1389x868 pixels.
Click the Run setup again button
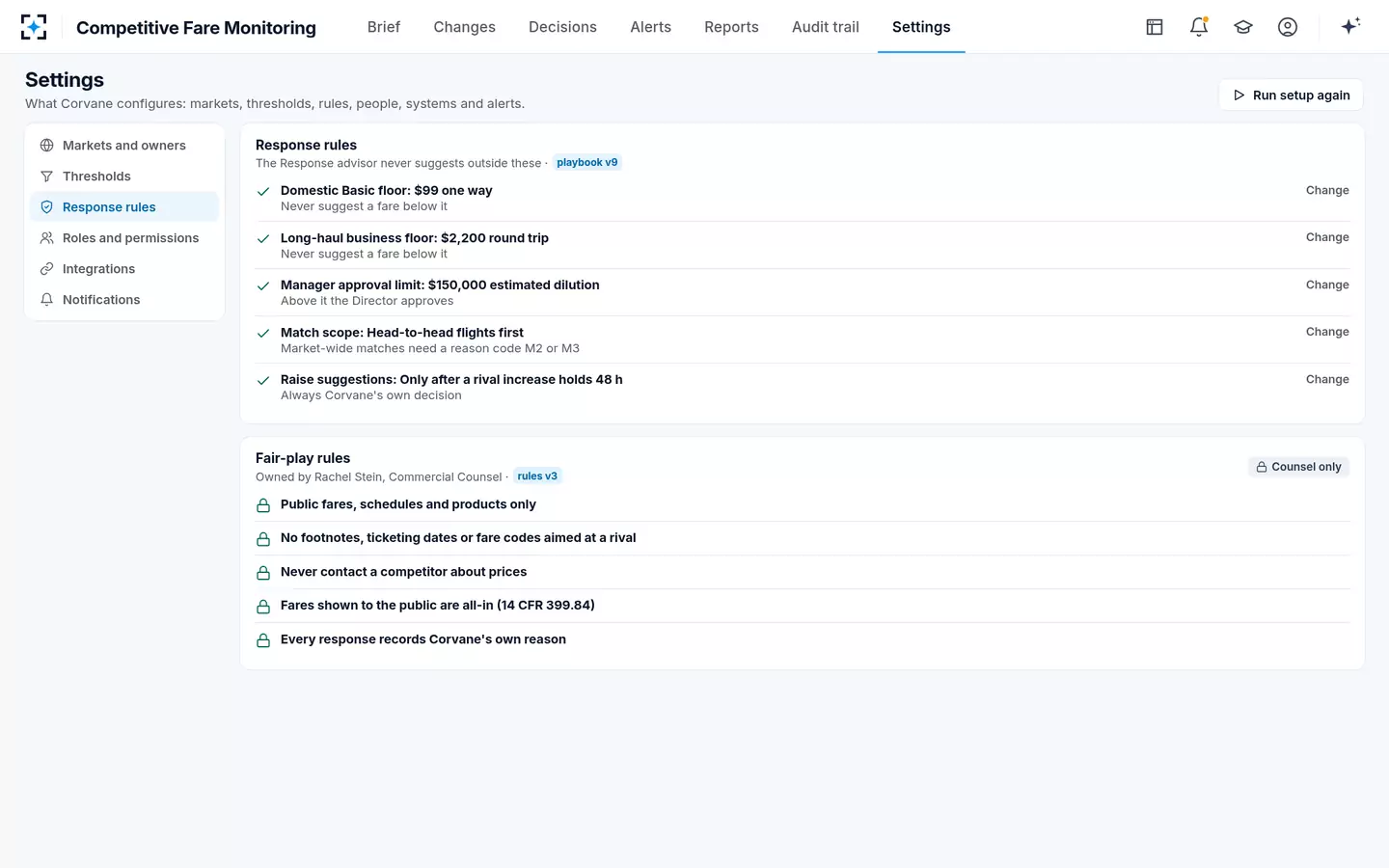coord(1291,95)
